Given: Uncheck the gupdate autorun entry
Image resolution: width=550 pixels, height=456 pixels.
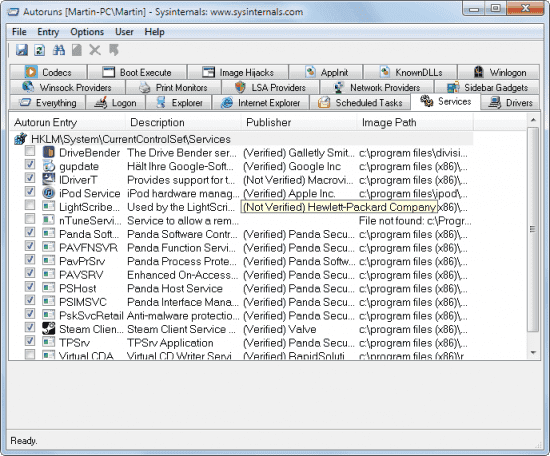Looking at the screenshot, I should [x=30, y=165].
